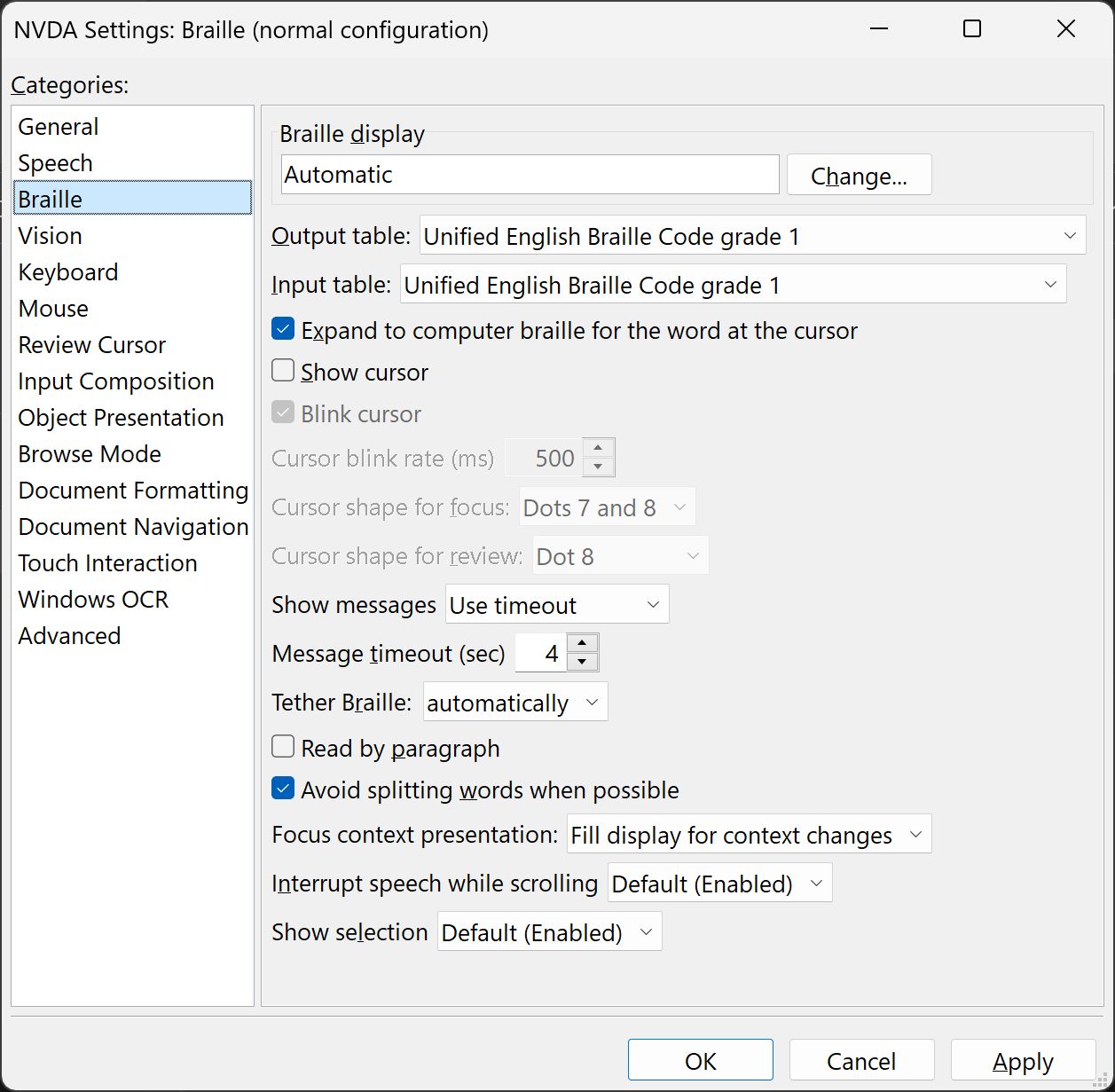Viewport: 1115px width, 1092px height.
Task: Open Focus context presentation dropdown
Action: tap(749, 835)
